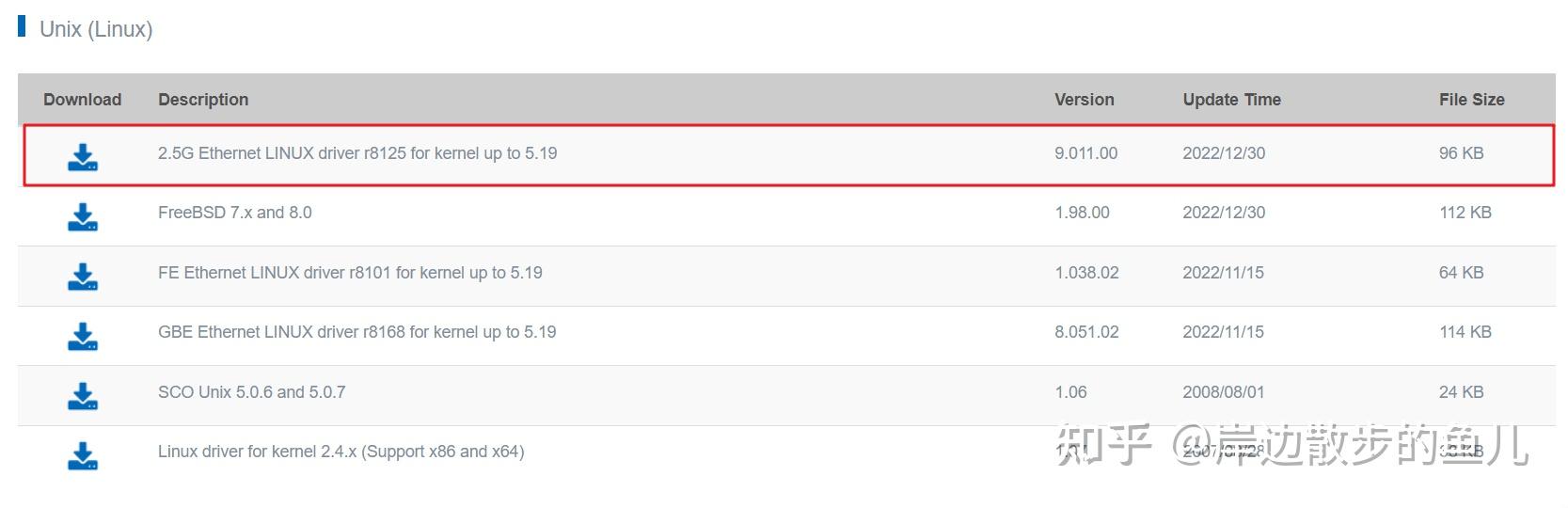Click version 9.011.00 in the first row

pos(1086,153)
